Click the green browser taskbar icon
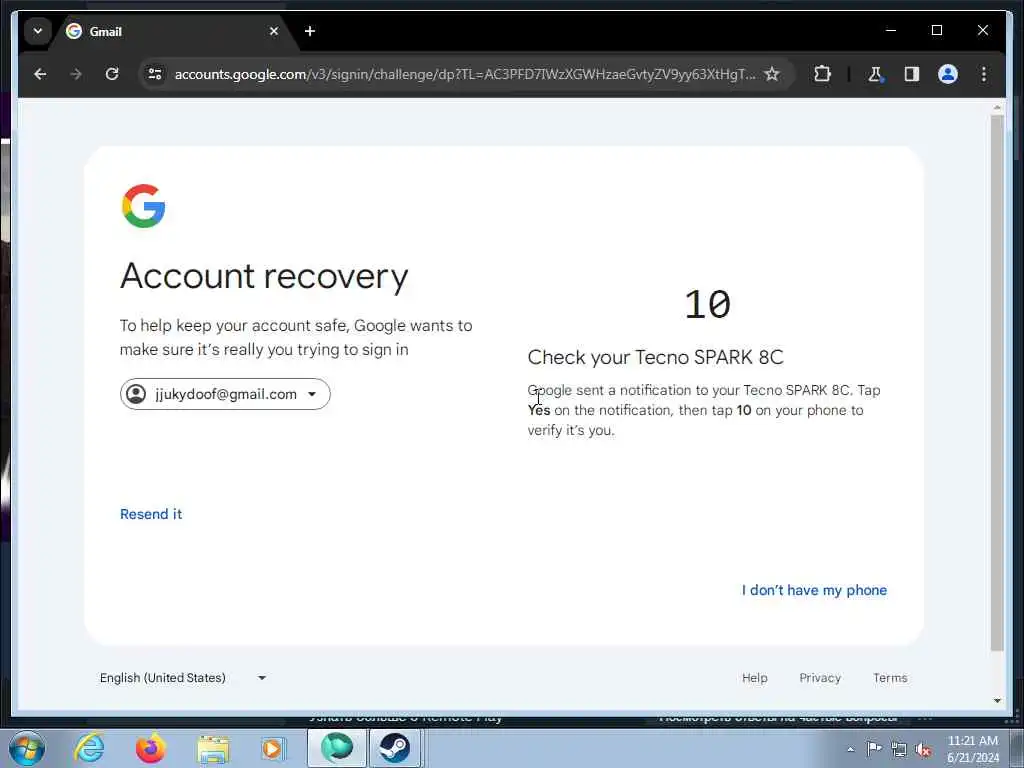 [337, 748]
